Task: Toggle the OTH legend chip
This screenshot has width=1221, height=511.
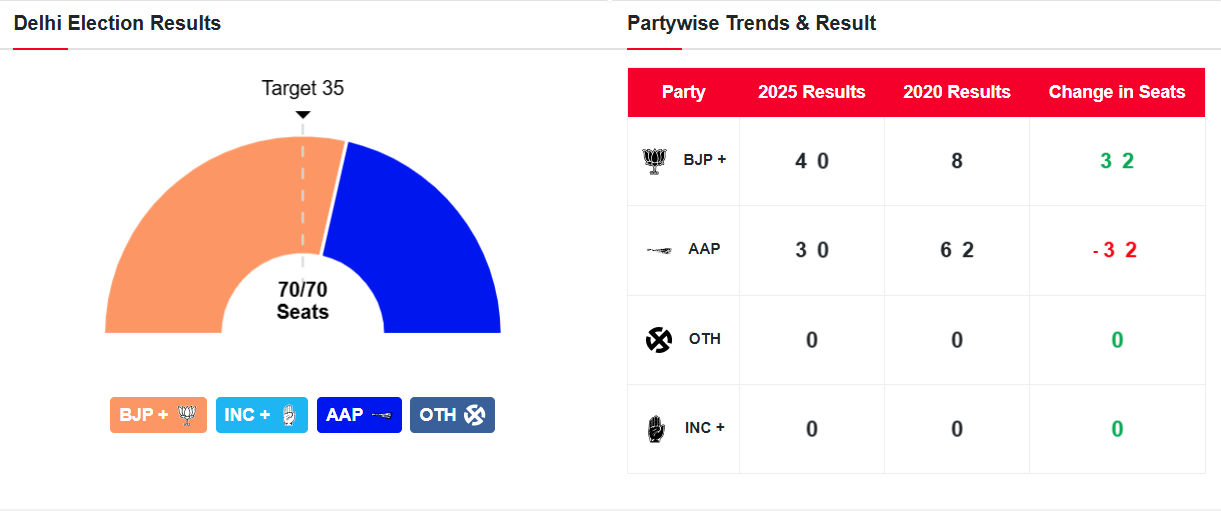Action: (452, 415)
